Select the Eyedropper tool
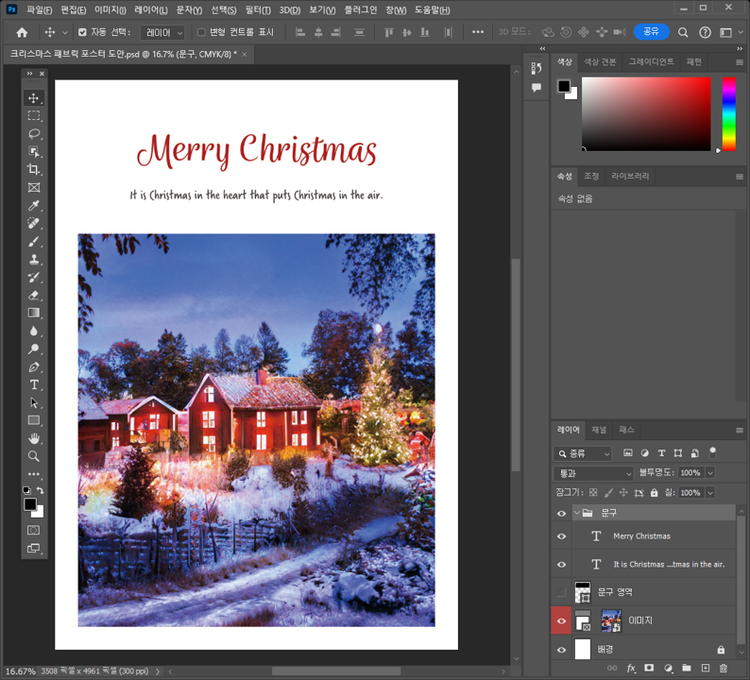 [34, 205]
